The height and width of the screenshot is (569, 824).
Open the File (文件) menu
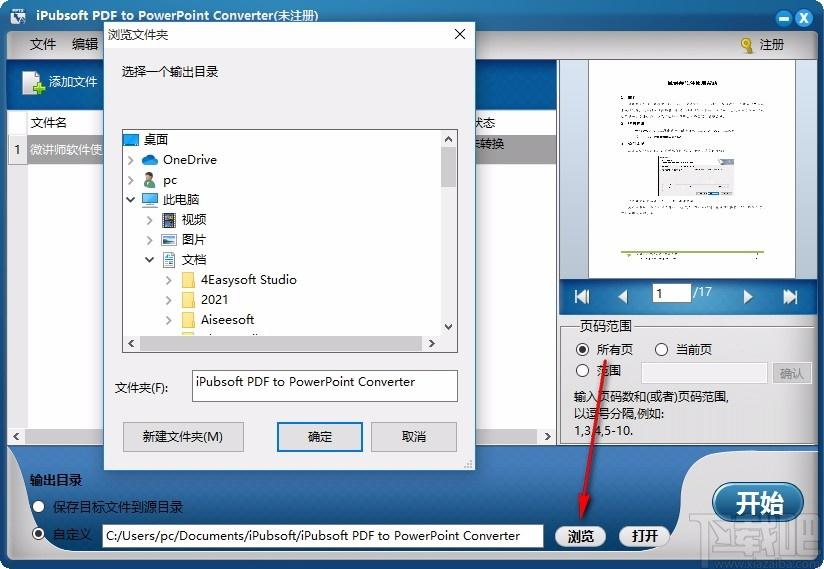point(43,44)
